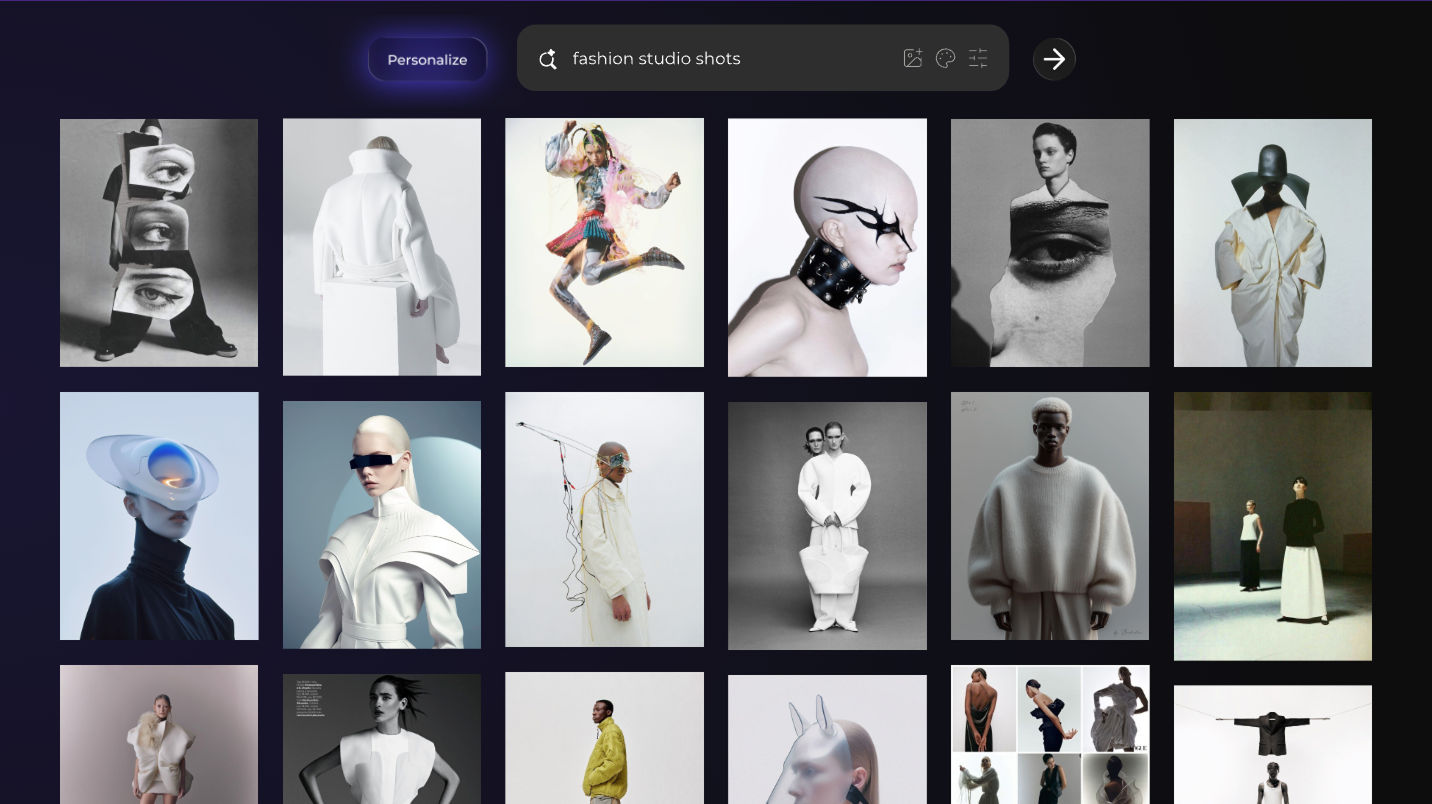Open the three stacked eyes collage image
This screenshot has width=1432, height=804.
tap(159, 243)
